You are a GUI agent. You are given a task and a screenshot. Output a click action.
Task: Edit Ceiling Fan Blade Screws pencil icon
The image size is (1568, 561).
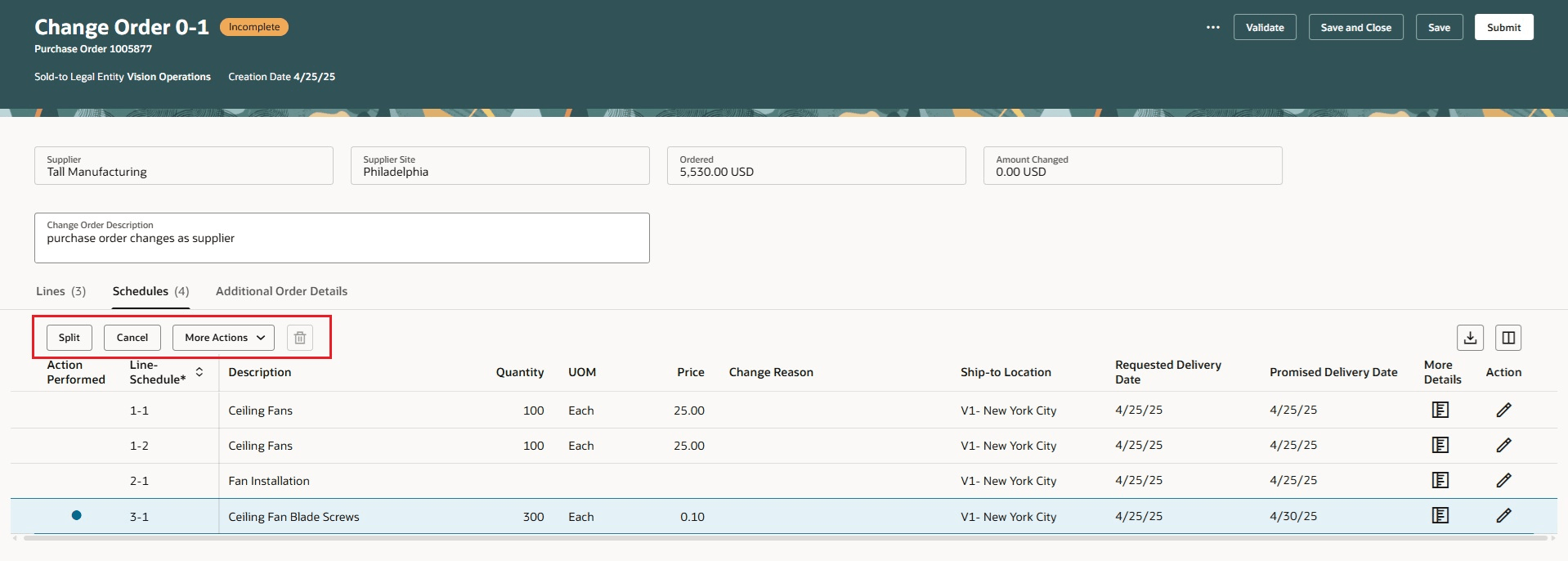pyautogui.click(x=1503, y=515)
